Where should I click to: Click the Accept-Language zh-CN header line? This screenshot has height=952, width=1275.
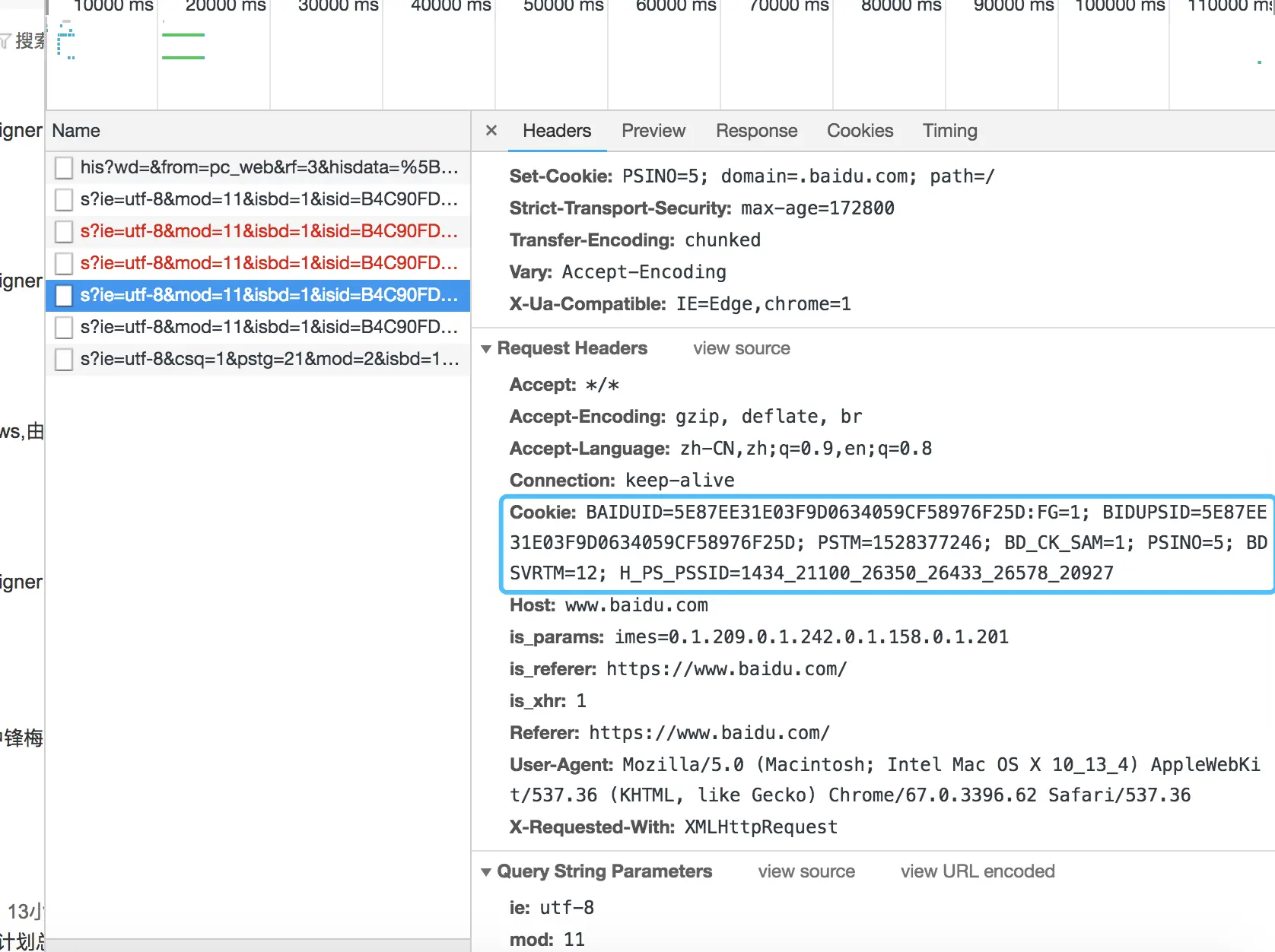pyautogui.click(x=721, y=449)
